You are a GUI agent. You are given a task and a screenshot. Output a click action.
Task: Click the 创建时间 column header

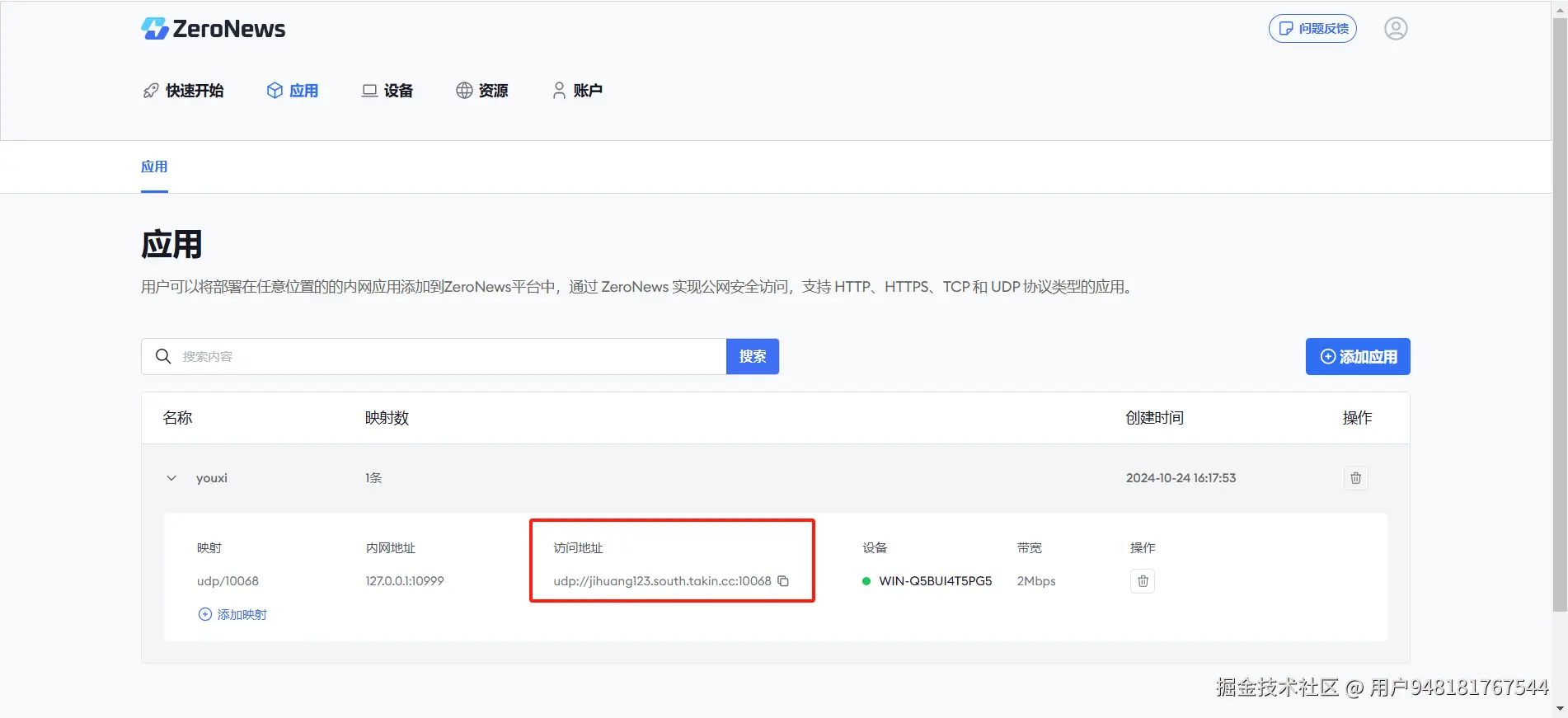tap(1154, 418)
